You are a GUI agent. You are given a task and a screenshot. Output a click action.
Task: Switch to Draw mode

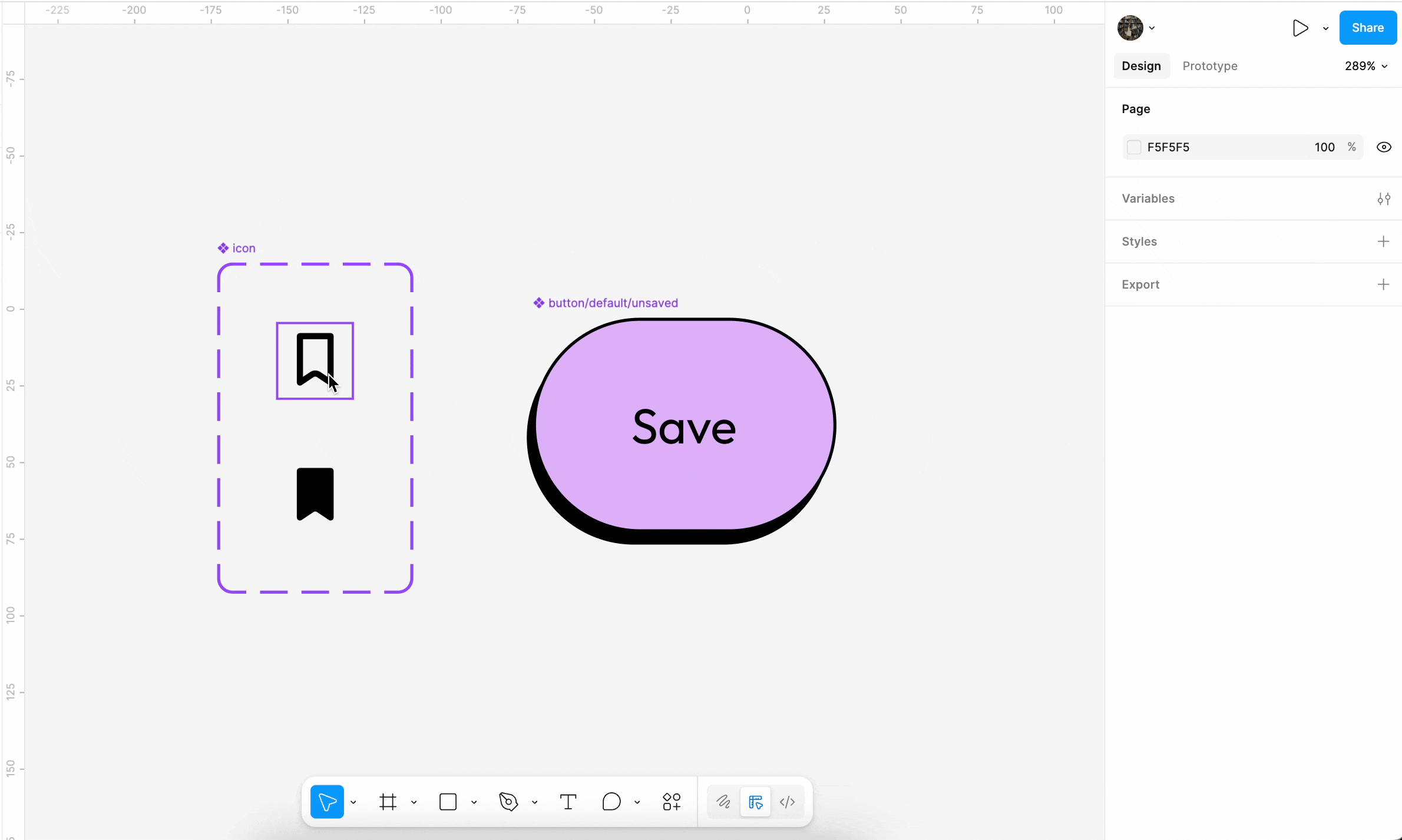tap(723, 802)
